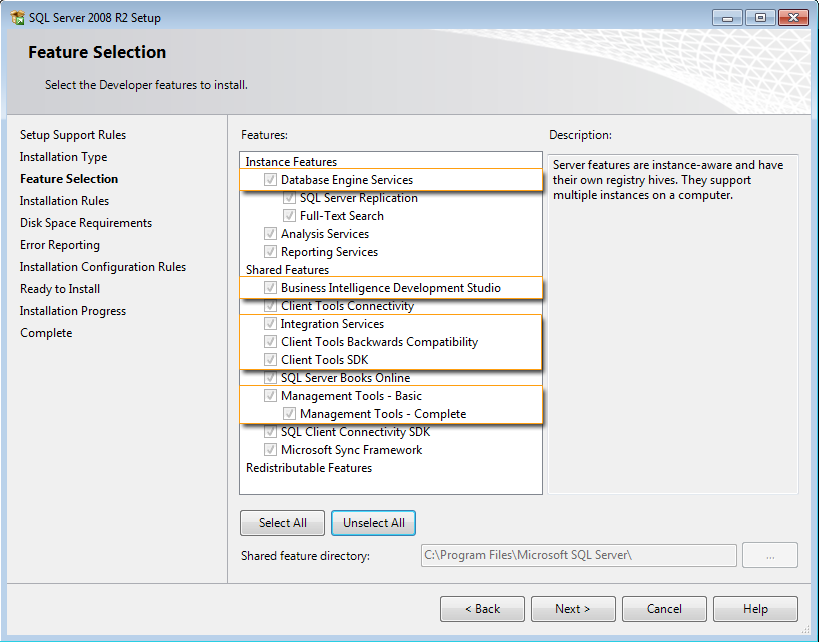Cancel the SQL Server setup
Viewport: 819px width, 642px height.
point(664,609)
